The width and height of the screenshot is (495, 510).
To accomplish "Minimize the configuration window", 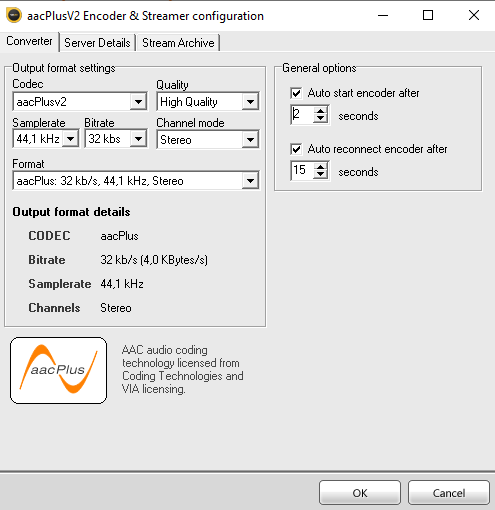I will (383, 15).
